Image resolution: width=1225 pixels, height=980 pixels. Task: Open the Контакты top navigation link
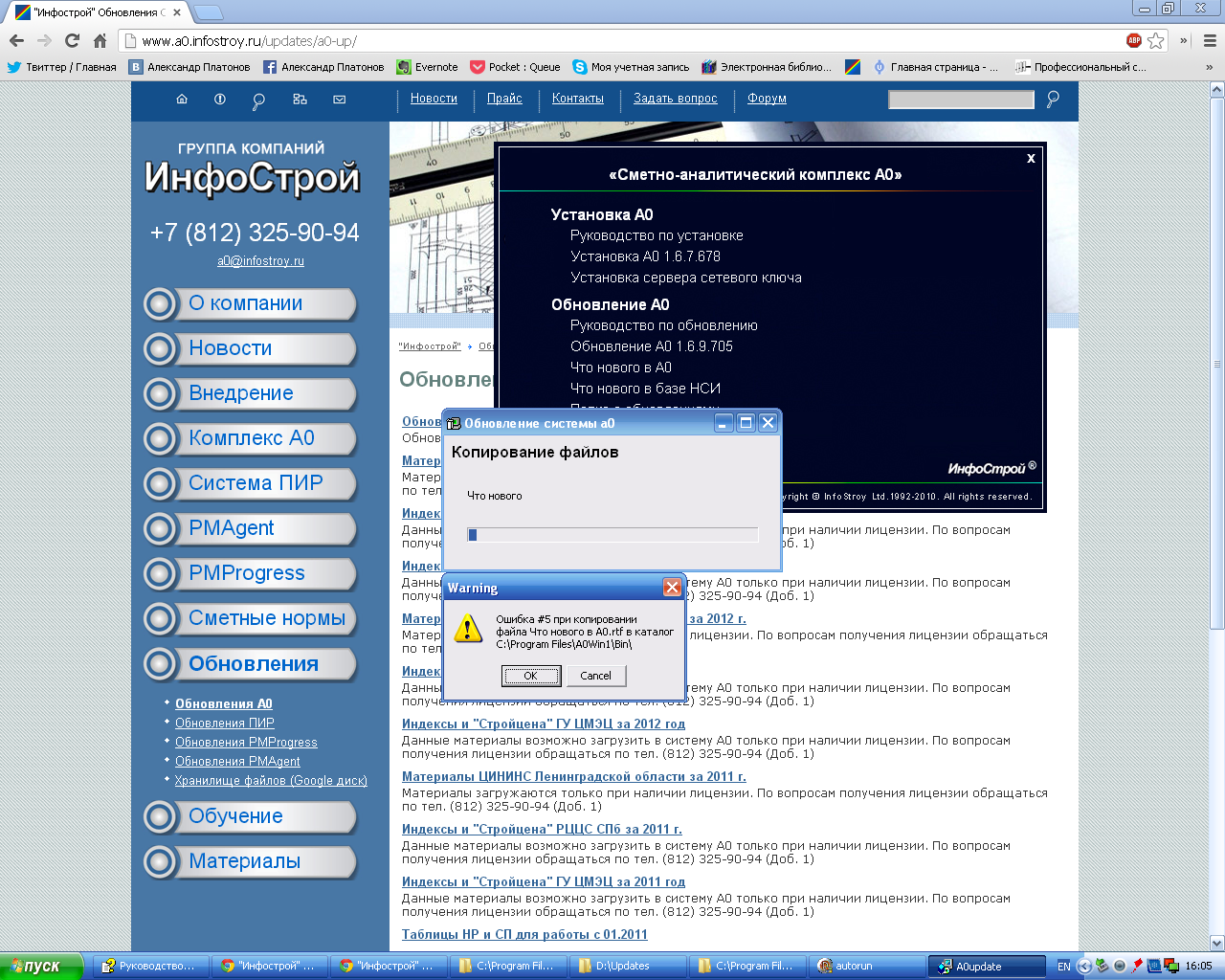578,99
